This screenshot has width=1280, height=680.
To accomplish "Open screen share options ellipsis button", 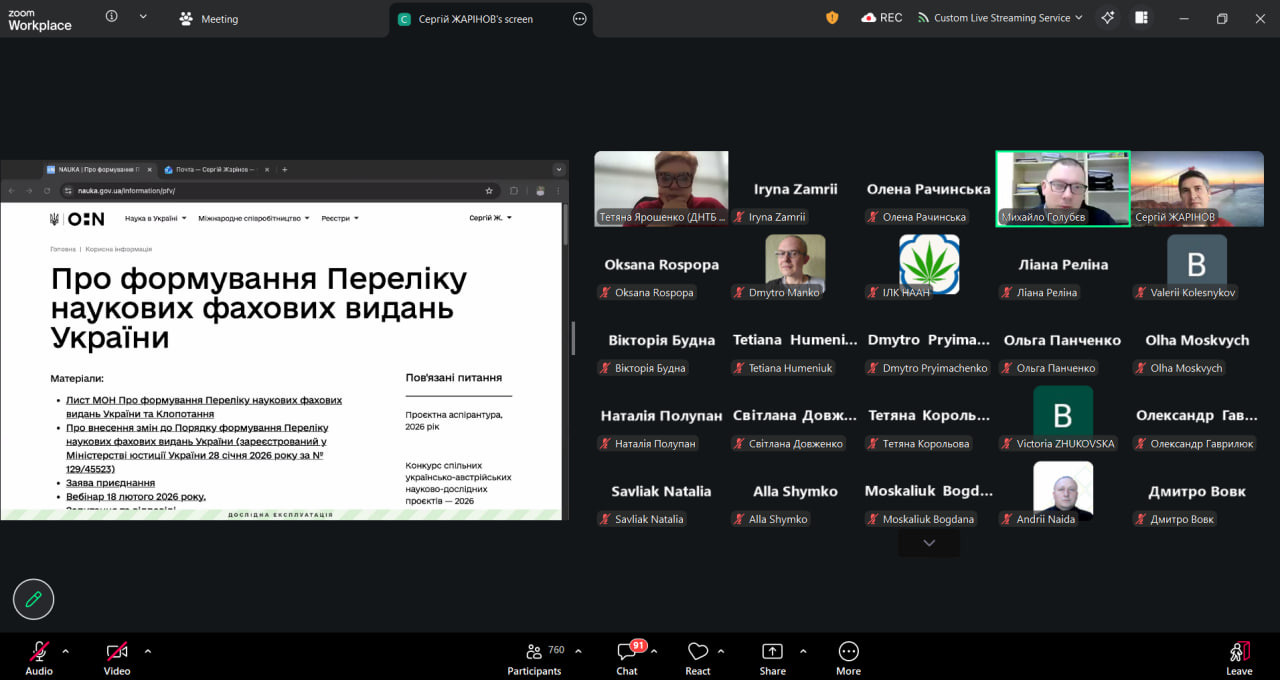I will point(579,19).
